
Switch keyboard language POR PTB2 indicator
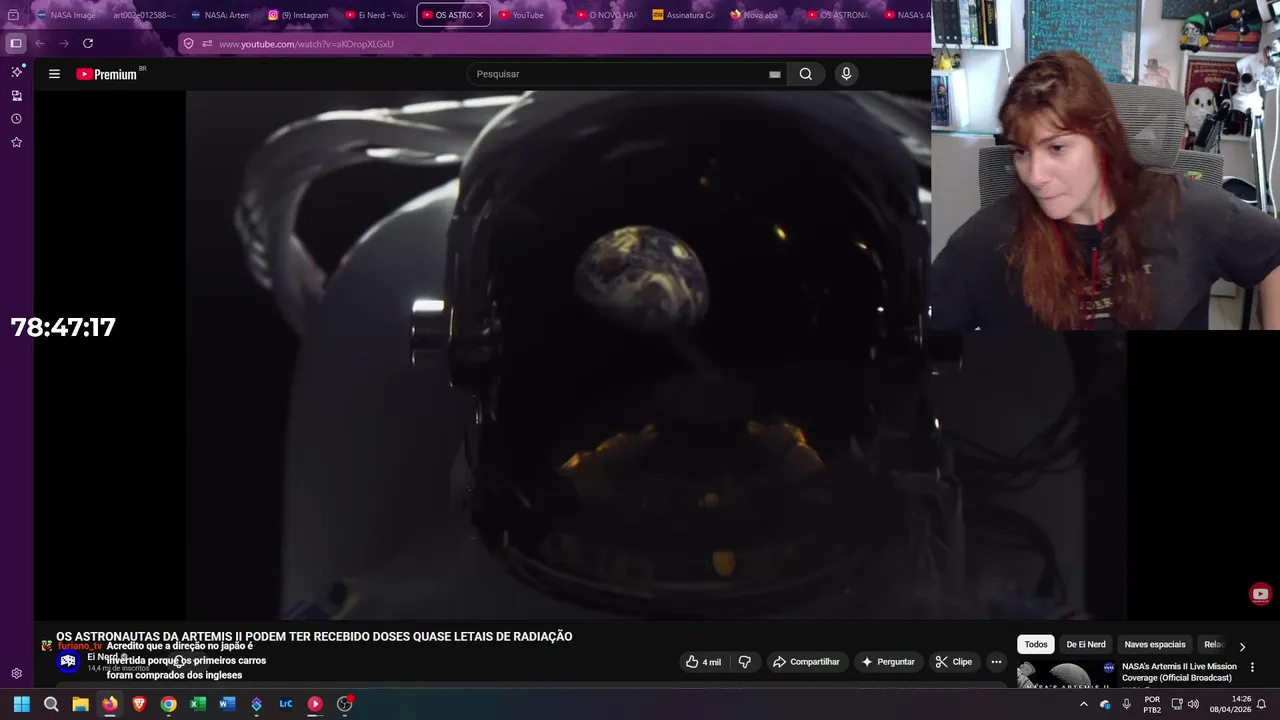point(1152,704)
